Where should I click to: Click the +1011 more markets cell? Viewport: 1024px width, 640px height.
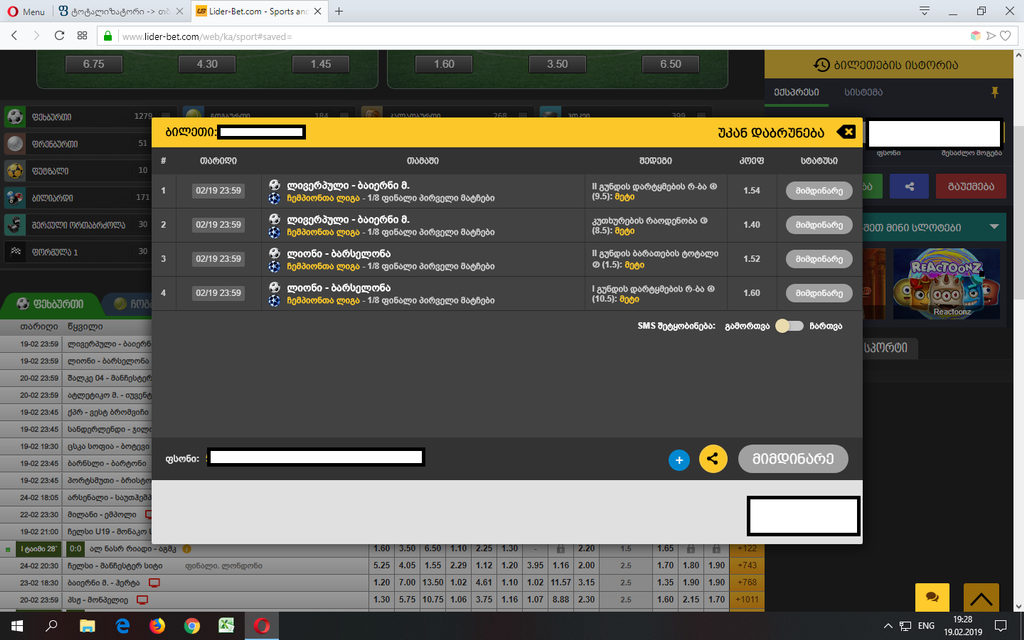point(745,600)
